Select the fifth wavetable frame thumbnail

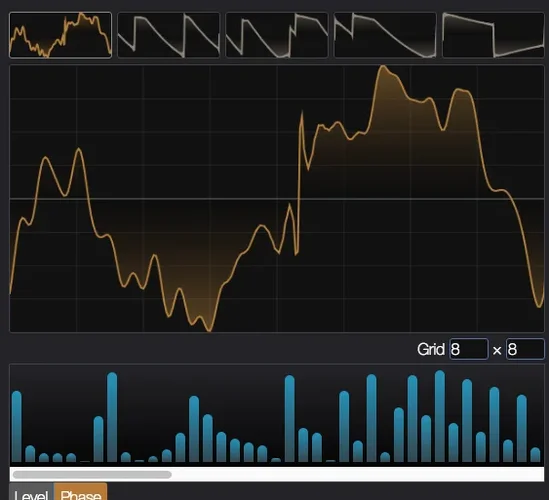tap(493, 35)
